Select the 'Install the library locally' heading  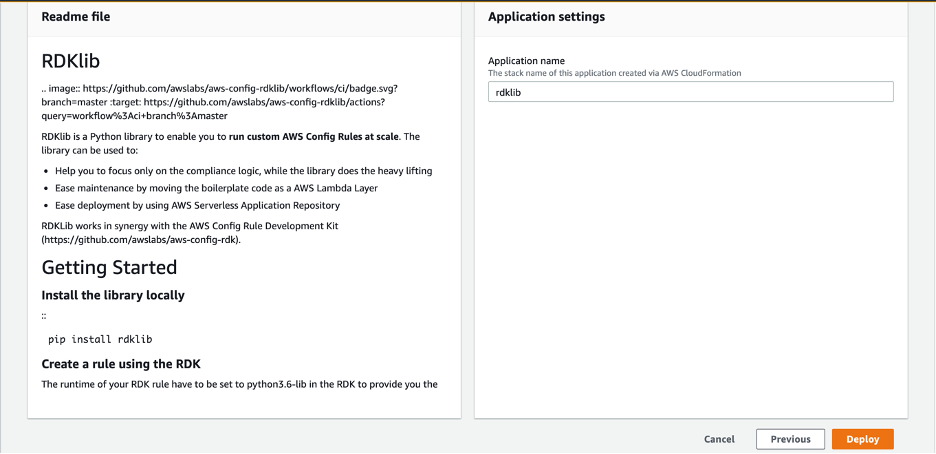113,295
